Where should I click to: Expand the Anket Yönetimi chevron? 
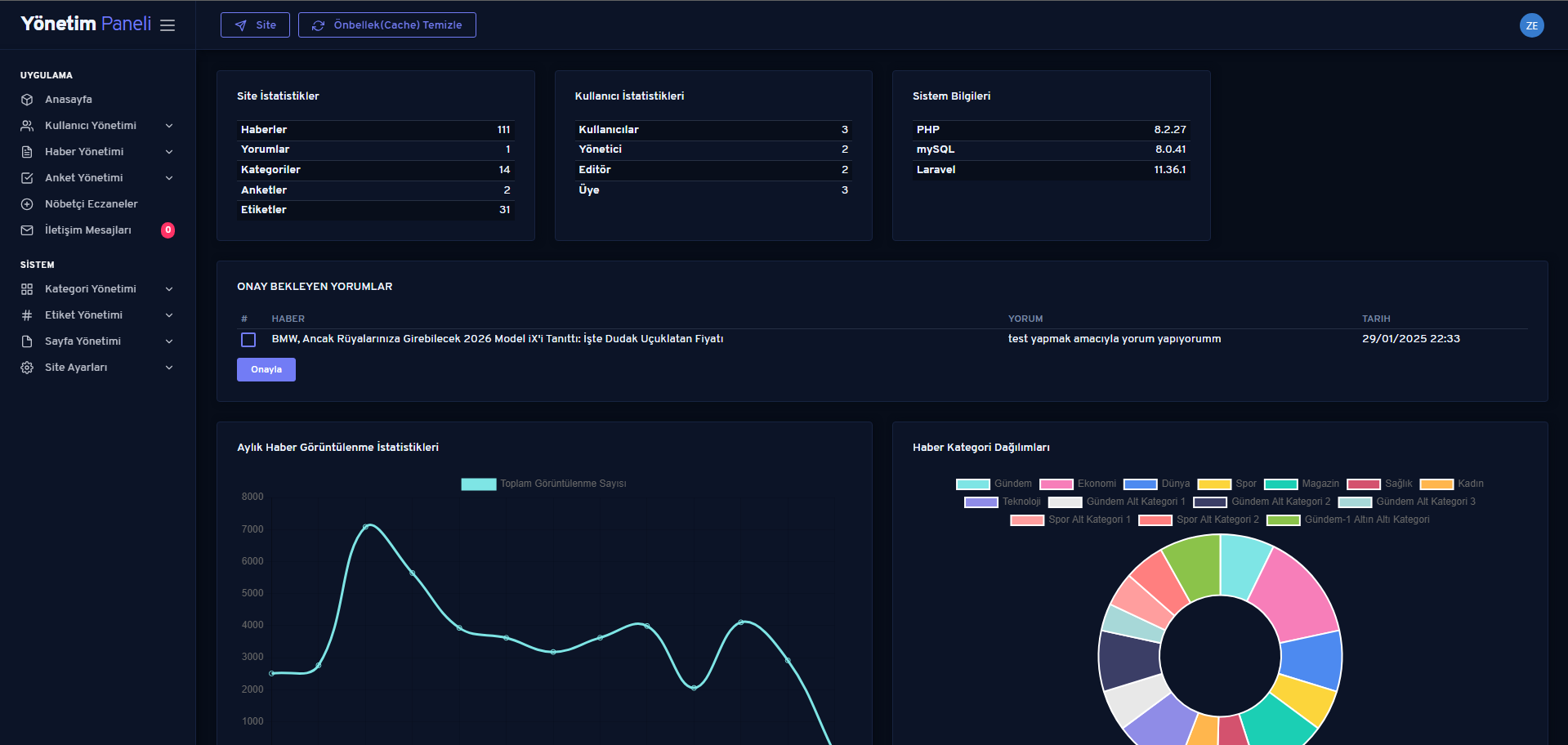click(x=169, y=178)
